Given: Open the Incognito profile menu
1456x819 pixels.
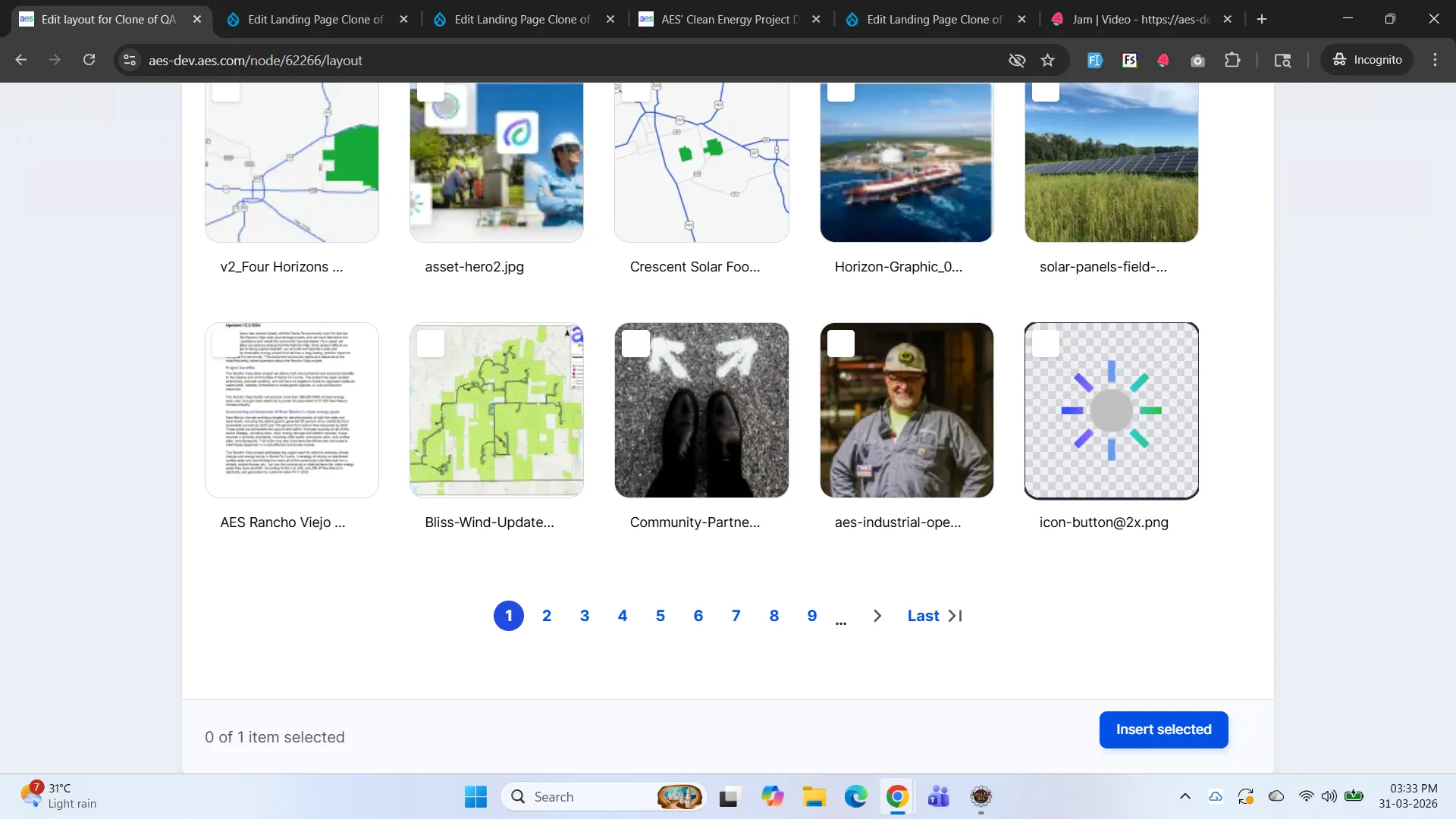Looking at the screenshot, I should pyautogui.click(x=1367, y=60).
